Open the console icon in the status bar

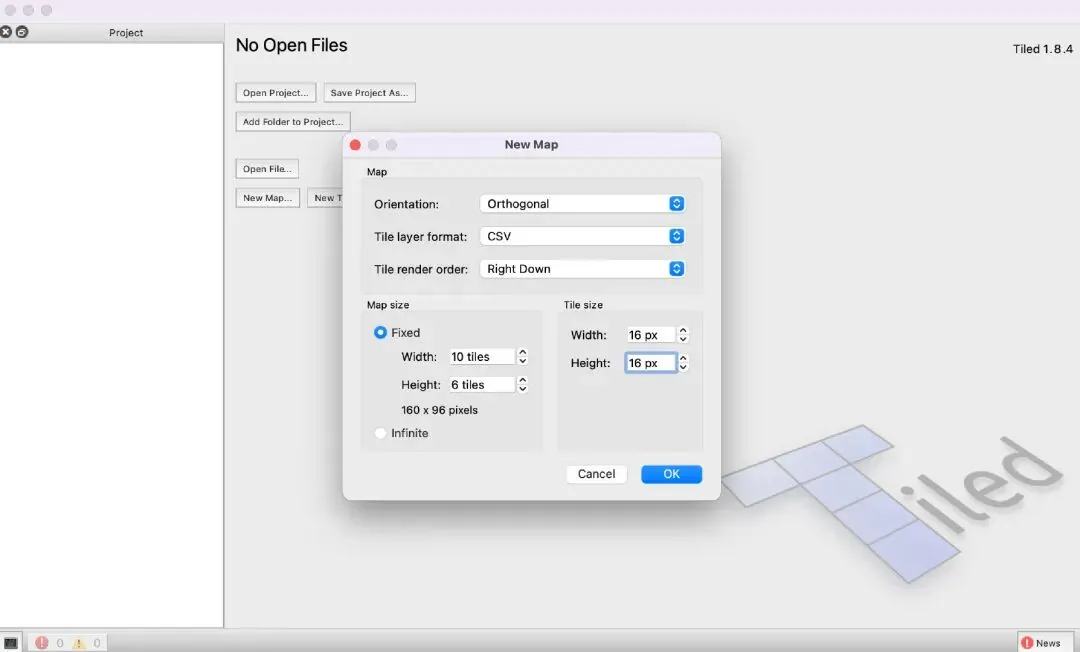10,642
